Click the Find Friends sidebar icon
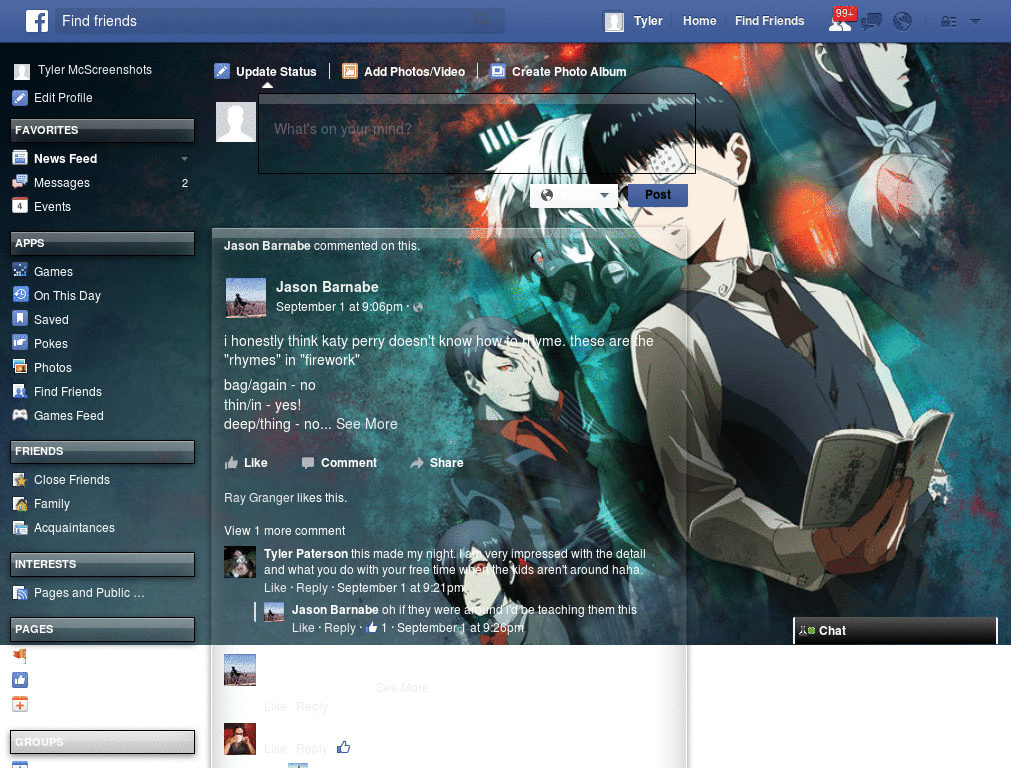 pos(20,391)
